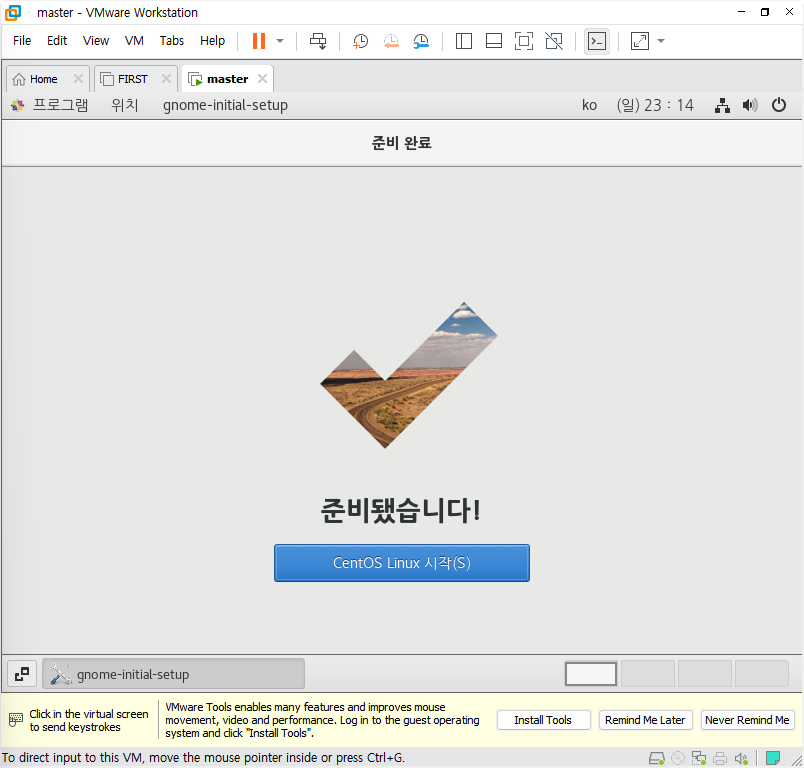This screenshot has height=768, width=804.
Task: Open the console view icon
Action: [597, 41]
